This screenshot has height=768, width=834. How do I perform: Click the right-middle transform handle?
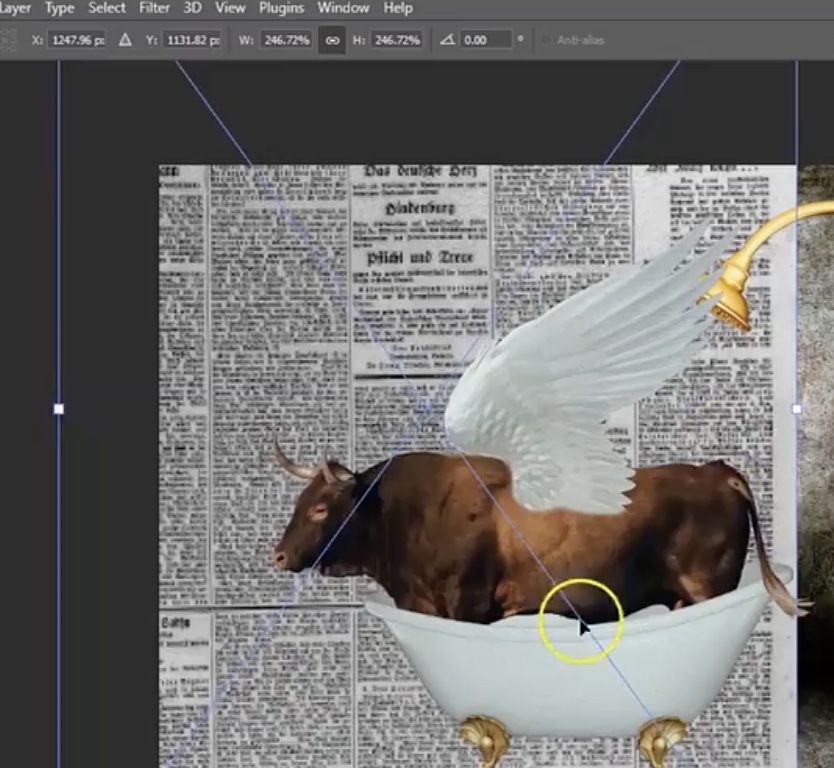tap(796, 409)
